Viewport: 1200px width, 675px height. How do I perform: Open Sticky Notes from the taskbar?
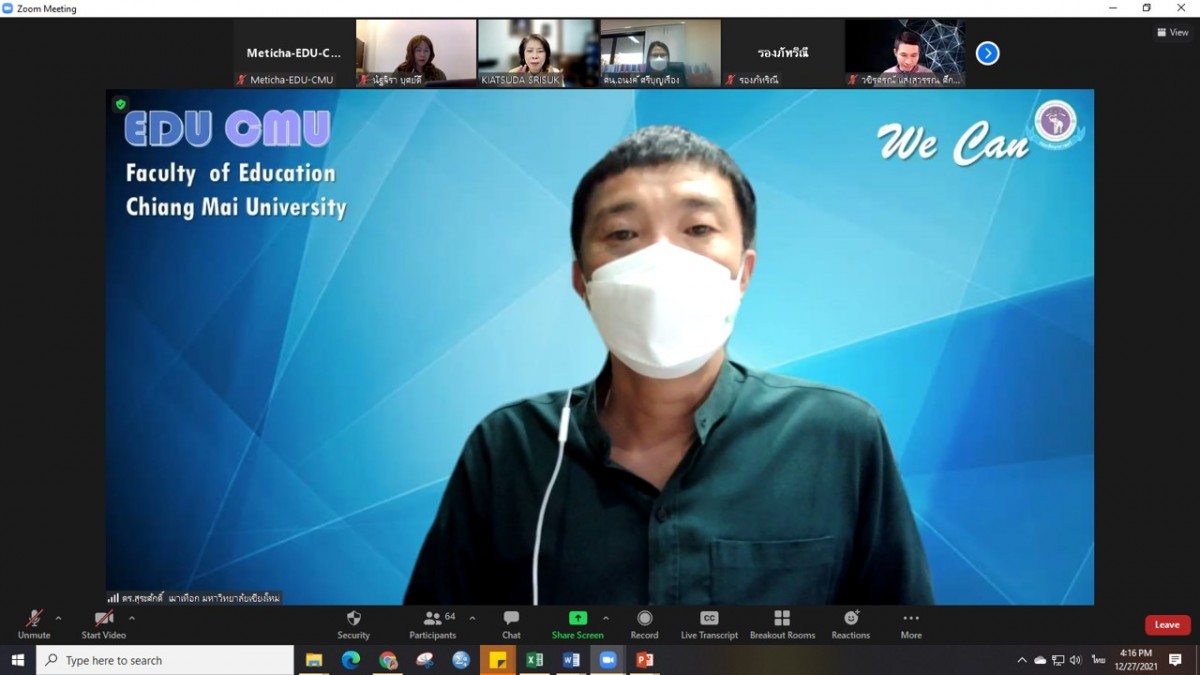(x=497, y=660)
